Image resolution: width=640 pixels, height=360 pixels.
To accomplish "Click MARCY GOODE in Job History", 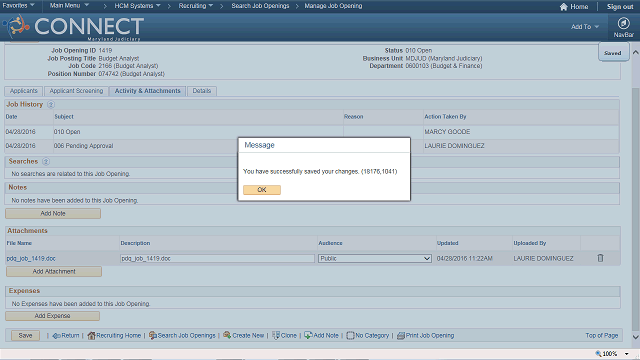I will click(x=447, y=132).
